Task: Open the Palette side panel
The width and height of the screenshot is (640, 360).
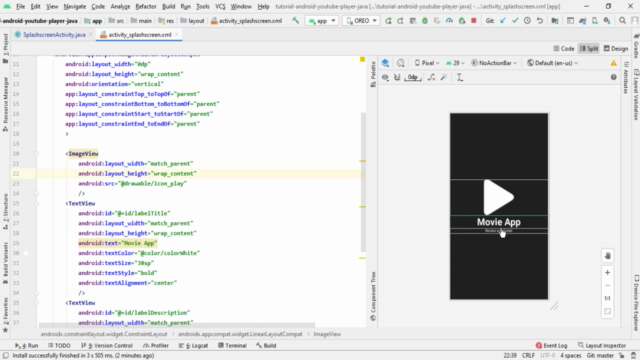Action: click(373, 74)
